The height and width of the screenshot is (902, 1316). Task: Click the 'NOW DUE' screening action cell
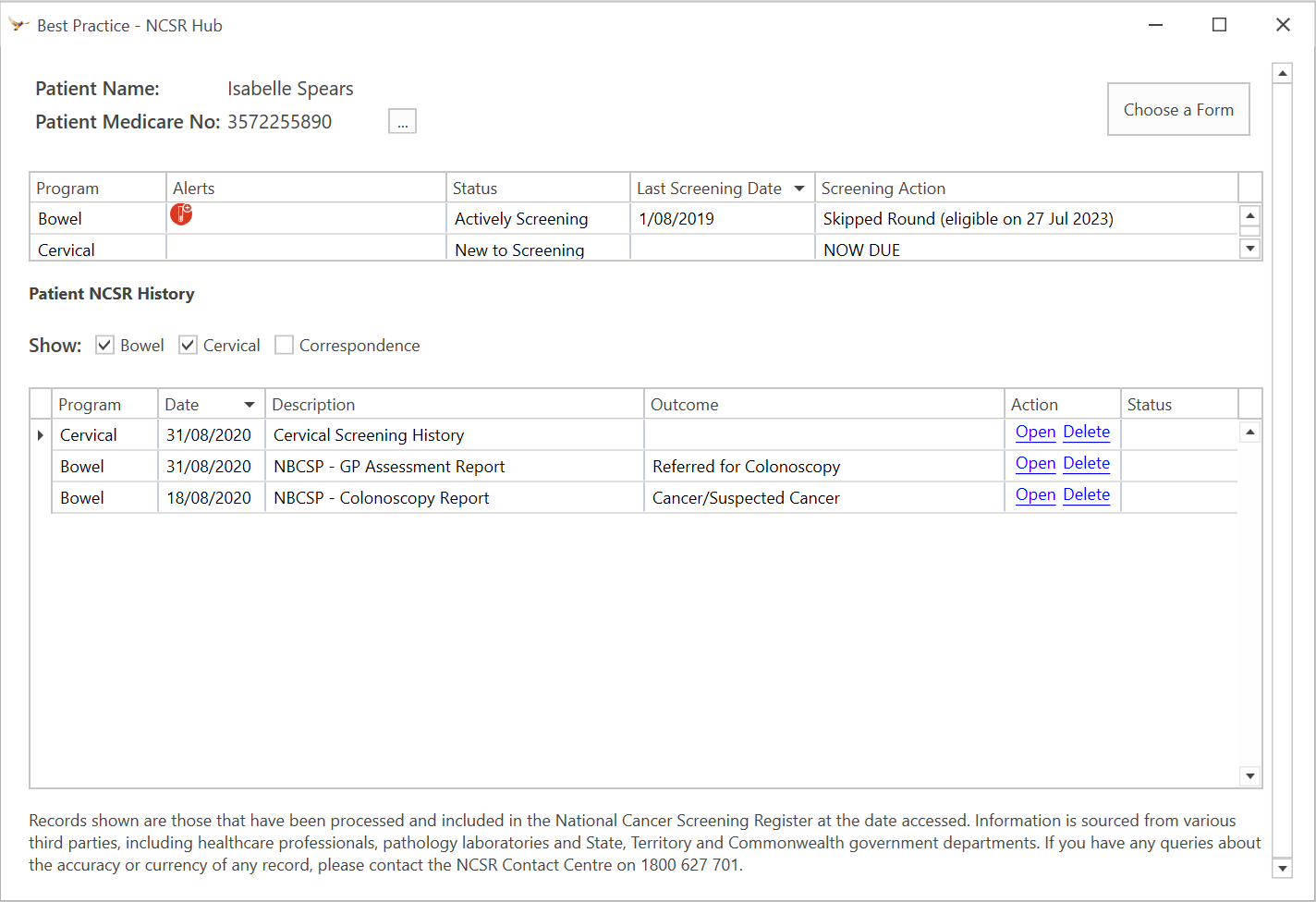pos(1027,249)
